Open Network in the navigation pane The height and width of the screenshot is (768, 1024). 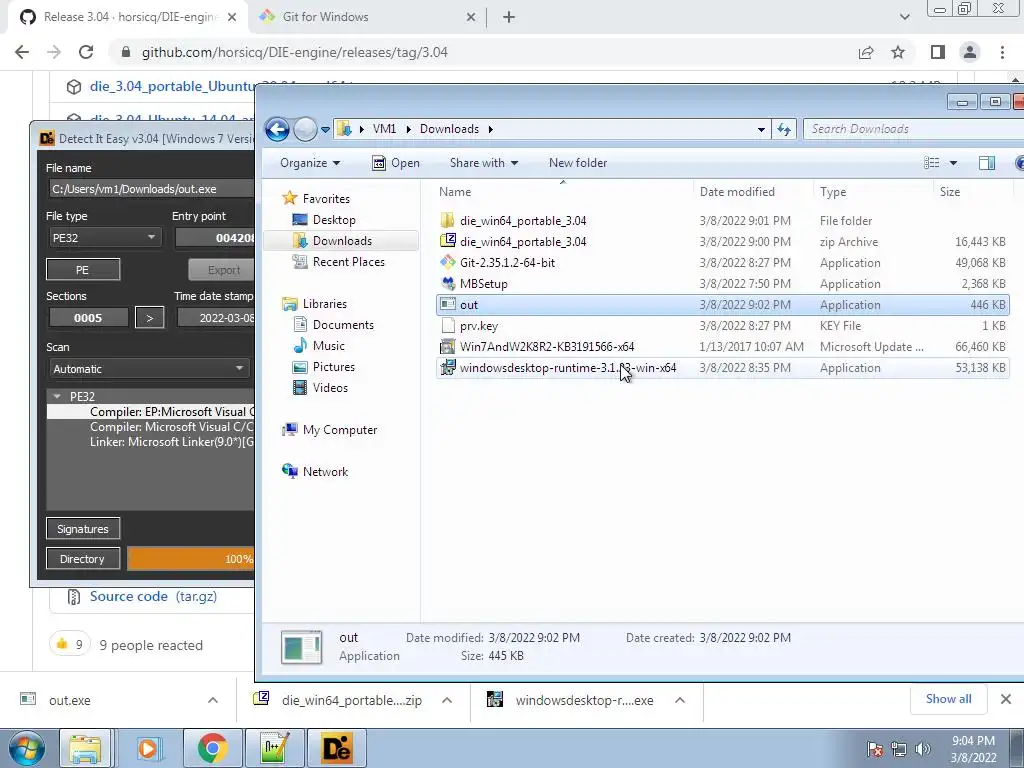[325, 472]
